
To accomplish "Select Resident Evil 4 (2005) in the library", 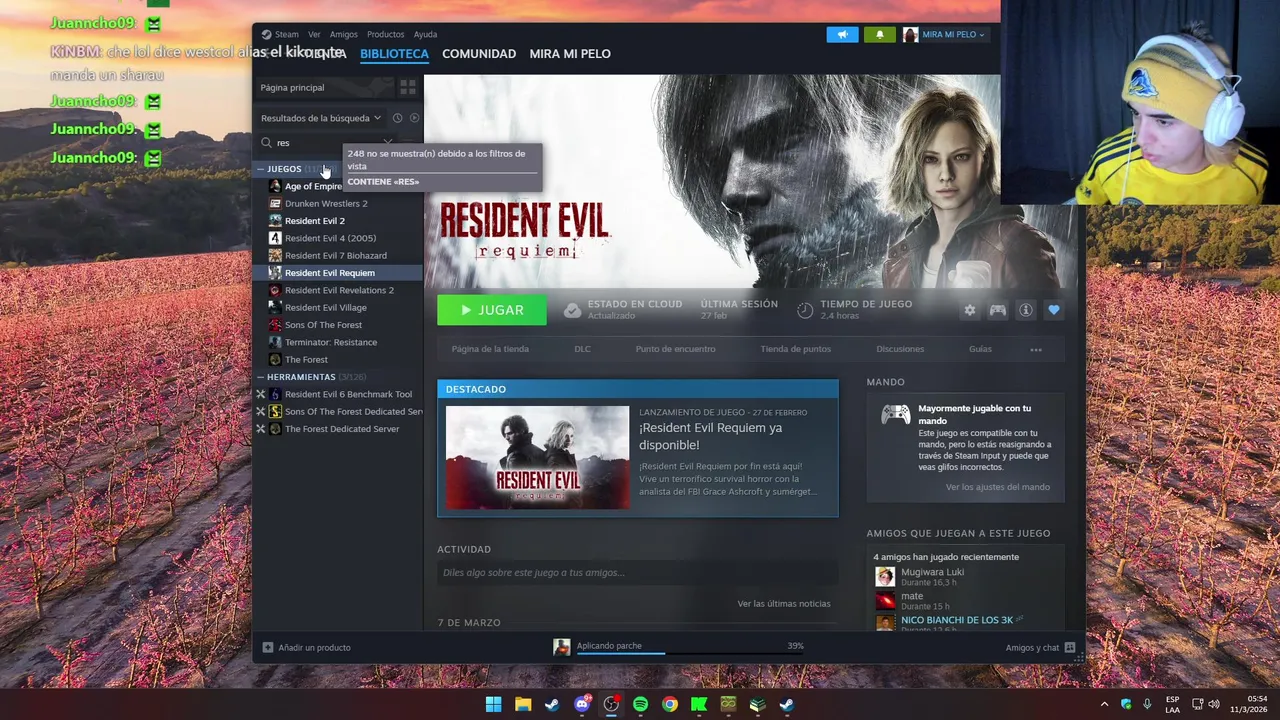I will tap(330, 238).
